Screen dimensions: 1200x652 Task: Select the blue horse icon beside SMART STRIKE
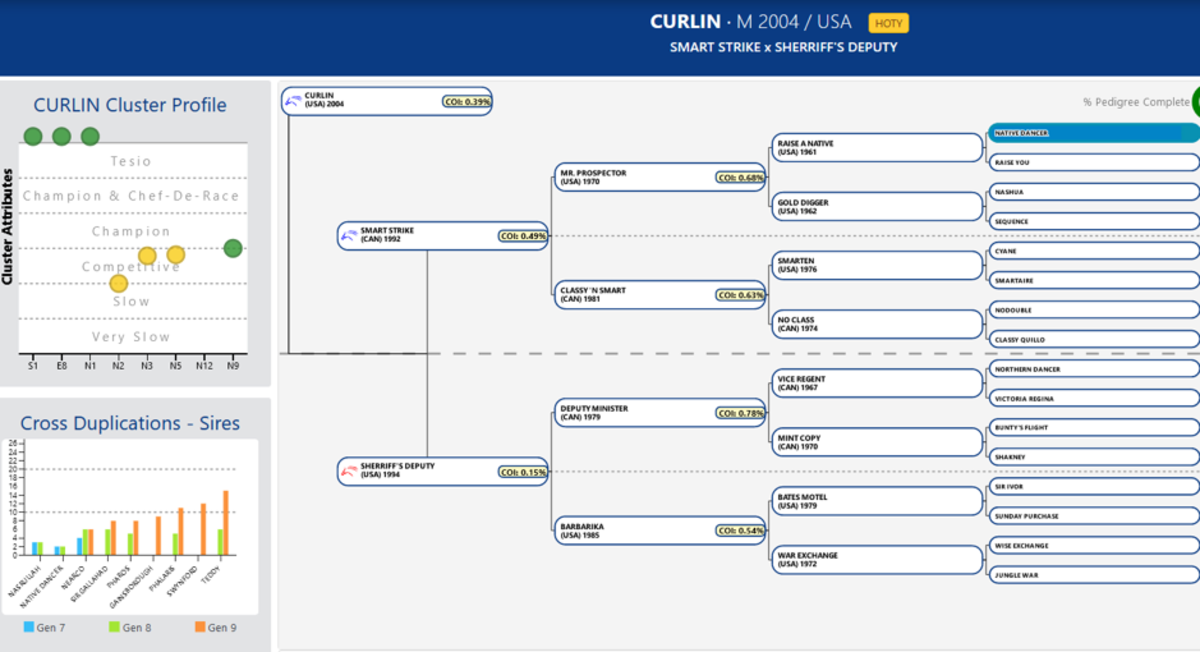pos(349,234)
